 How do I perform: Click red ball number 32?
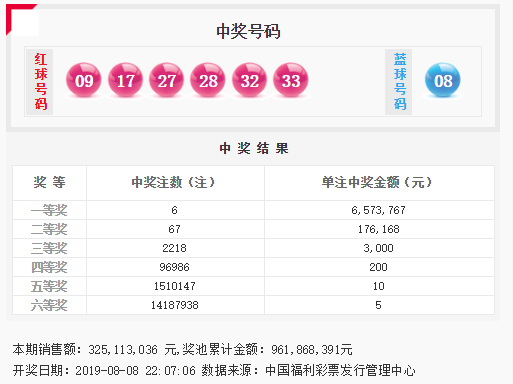pos(249,80)
